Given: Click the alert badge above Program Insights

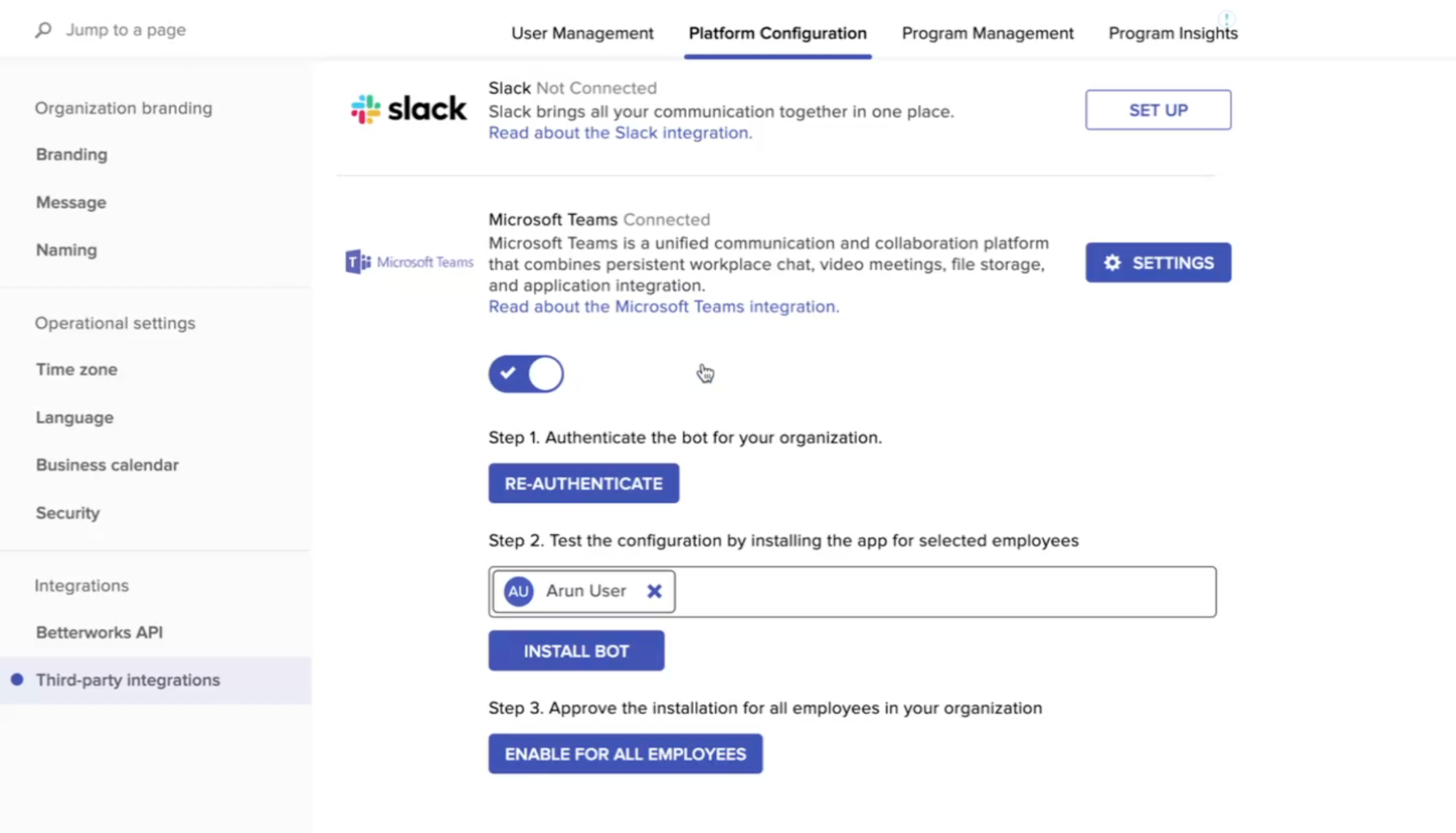Looking at the screenshot, I should click(x=1227, y=18).
